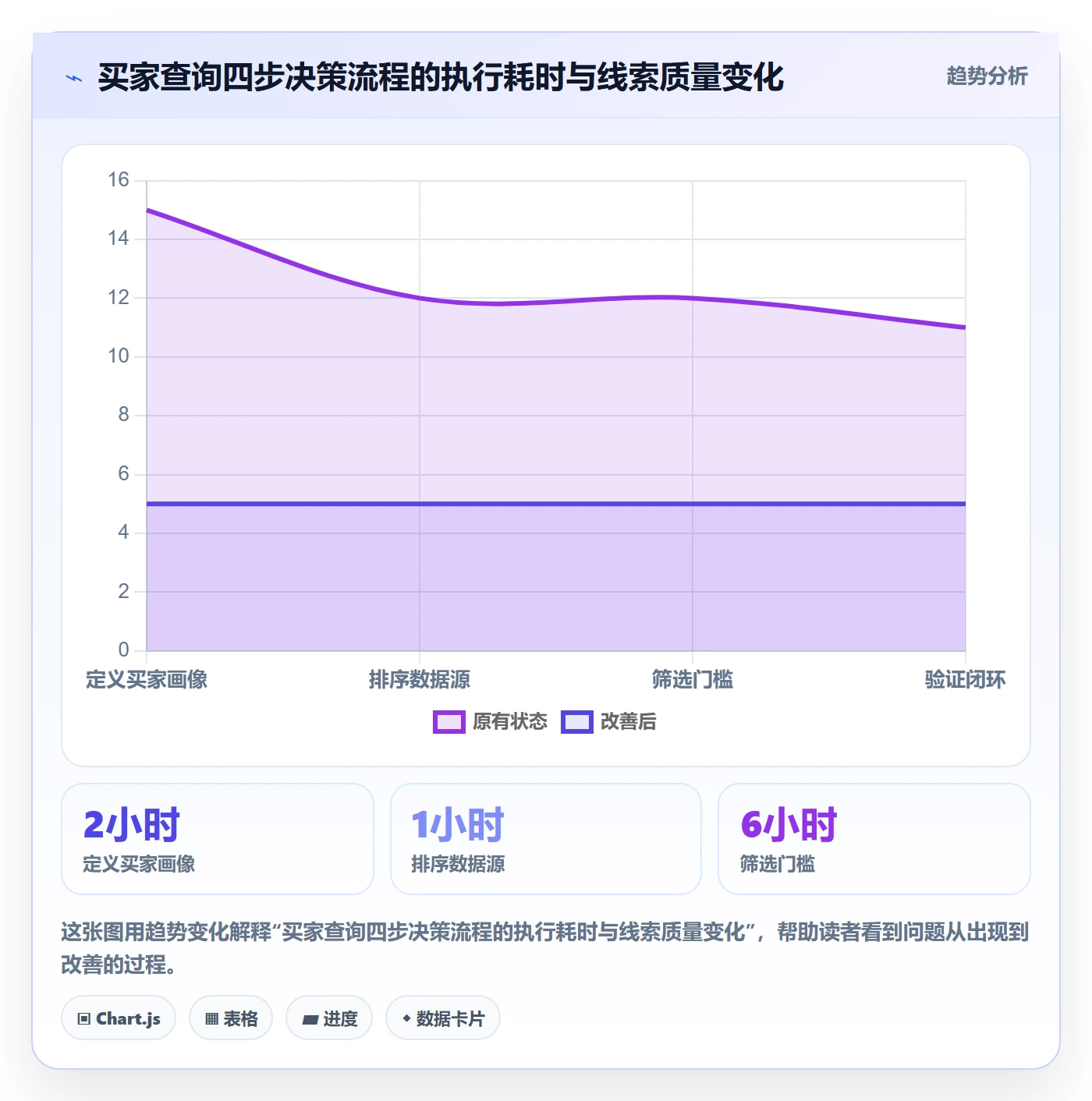Open the 1小时 排序数据源 stat card
The image size is (1092, 1101).
[546, 839]
